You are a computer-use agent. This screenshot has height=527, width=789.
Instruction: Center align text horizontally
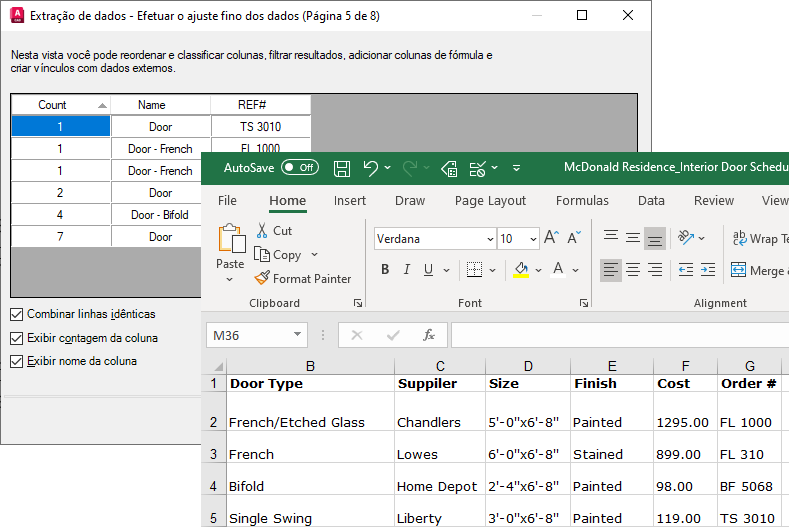[633, 270]
